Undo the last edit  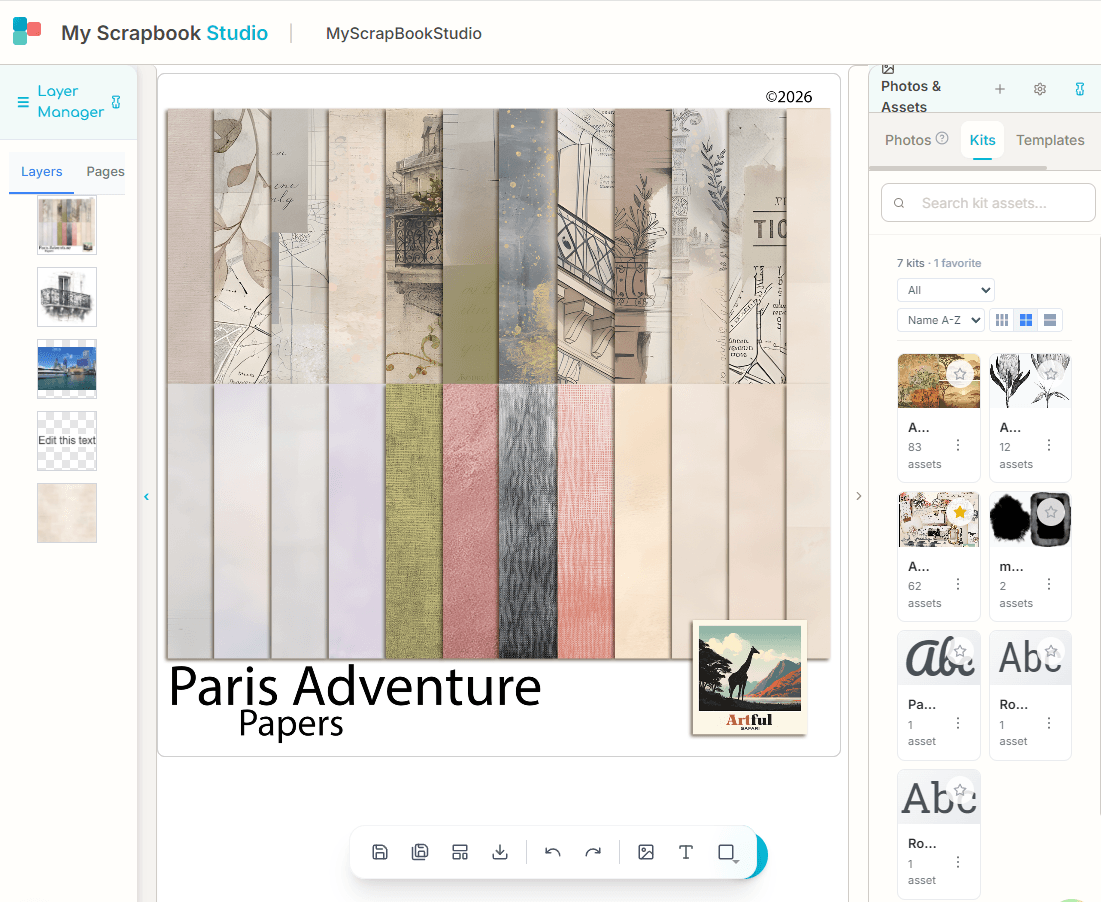(552, 852)
